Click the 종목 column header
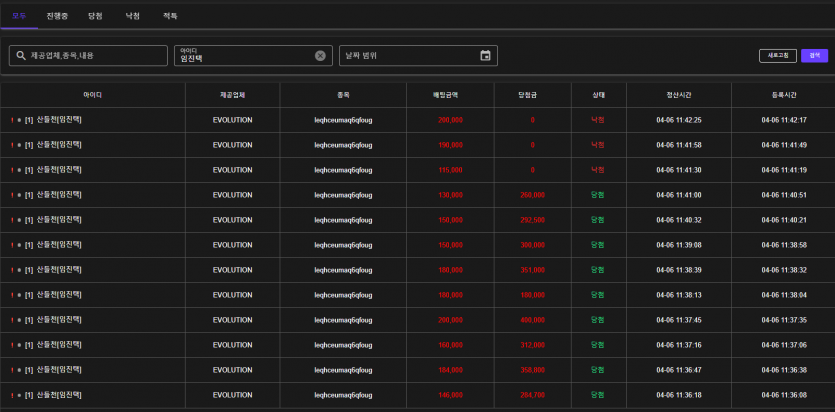 343,95
